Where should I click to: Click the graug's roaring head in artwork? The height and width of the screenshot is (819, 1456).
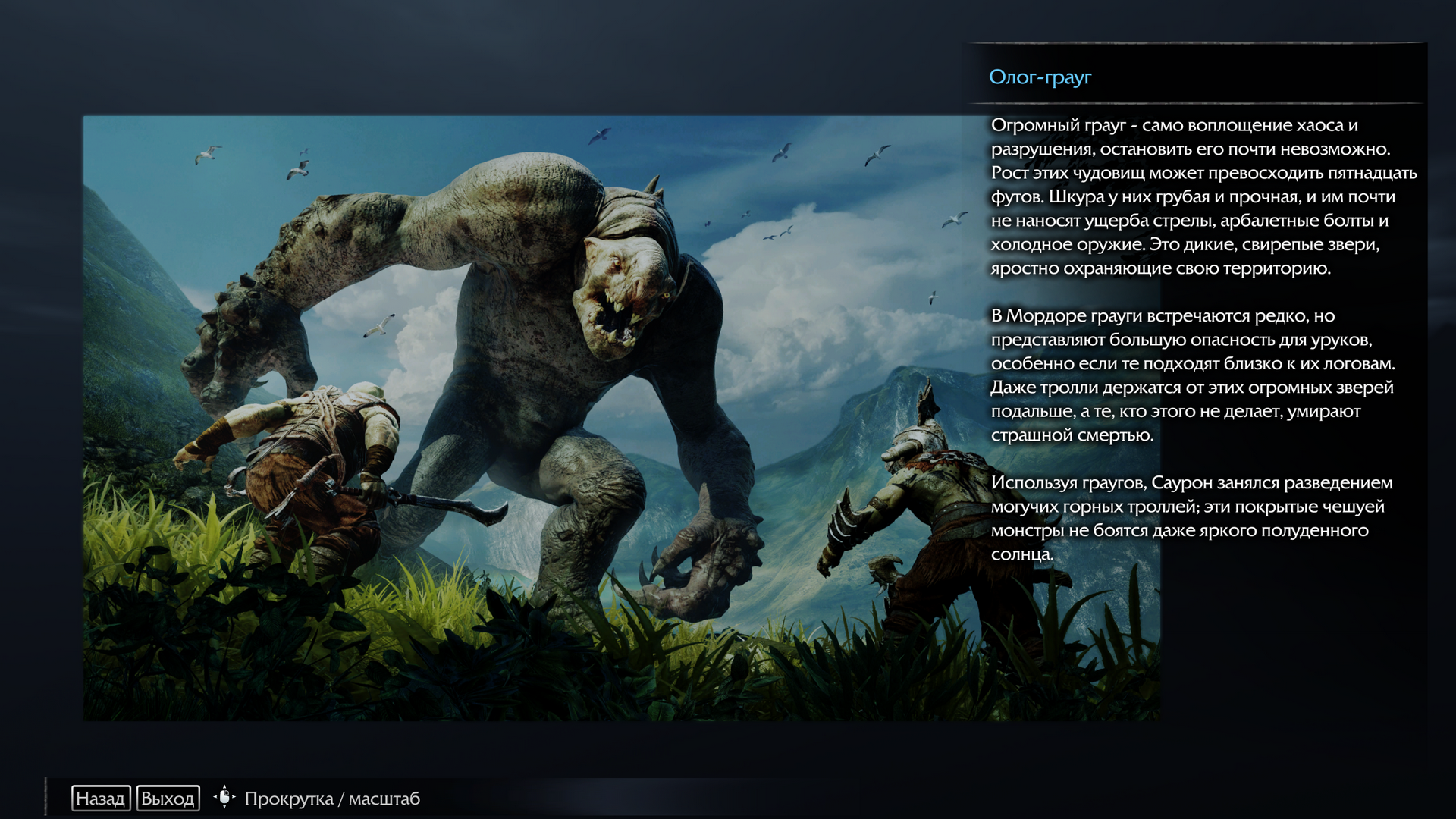[622, 292]
